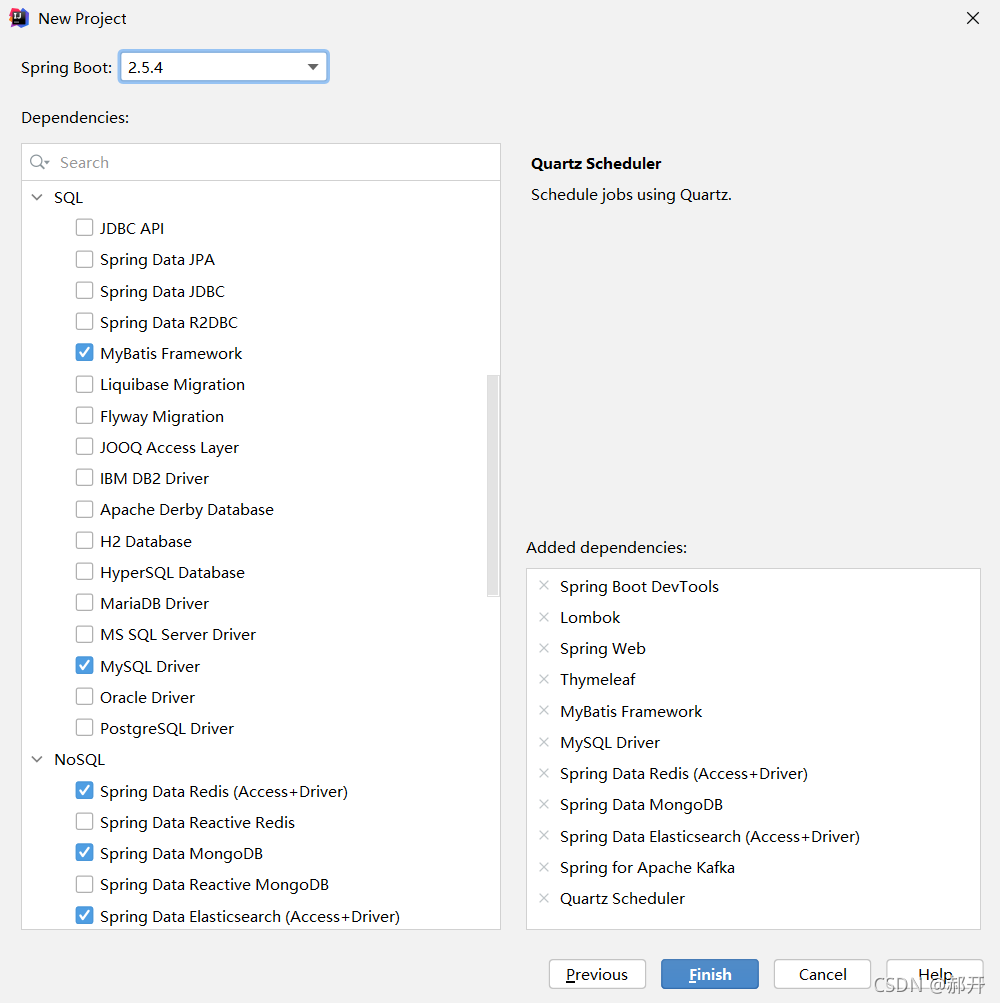The height and width of the screenshot is (1003, 1000).
Task: Remove Spring Web with its X icon
Action: coord(544,649)
